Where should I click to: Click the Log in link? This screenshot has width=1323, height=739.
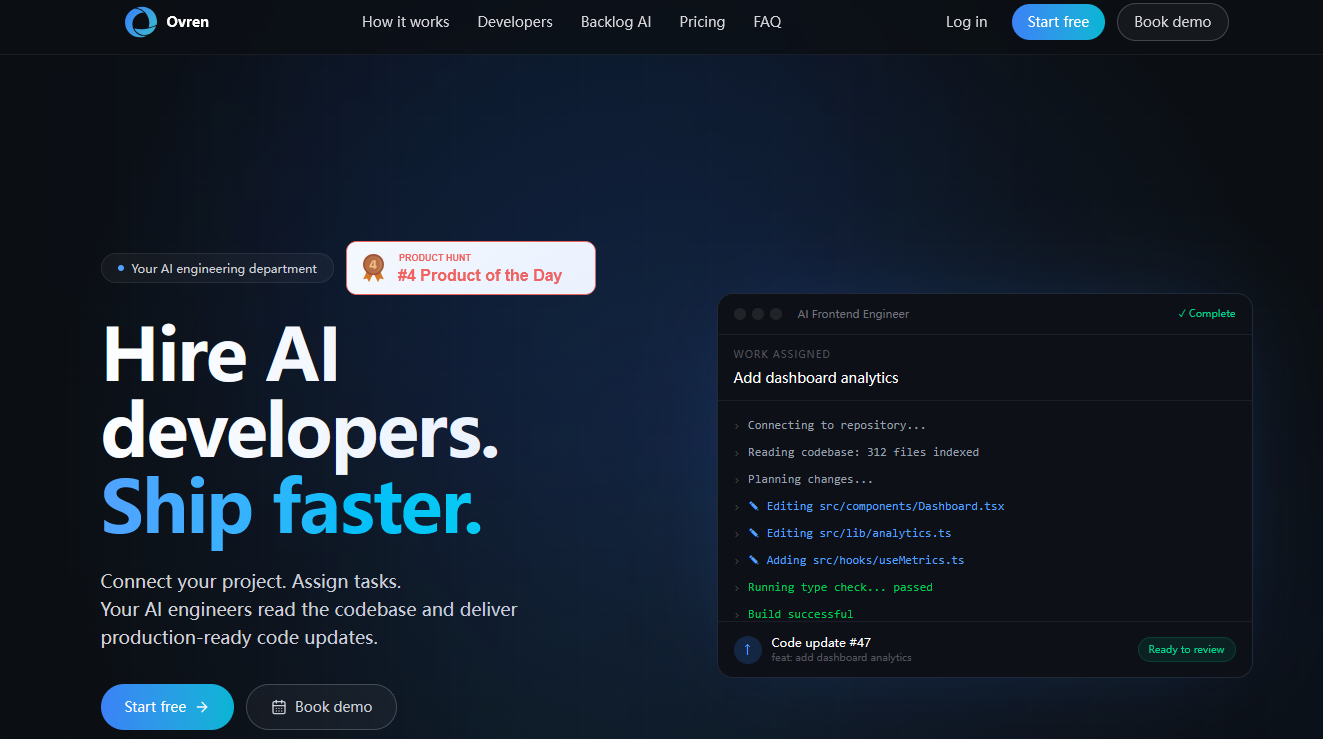966,22
